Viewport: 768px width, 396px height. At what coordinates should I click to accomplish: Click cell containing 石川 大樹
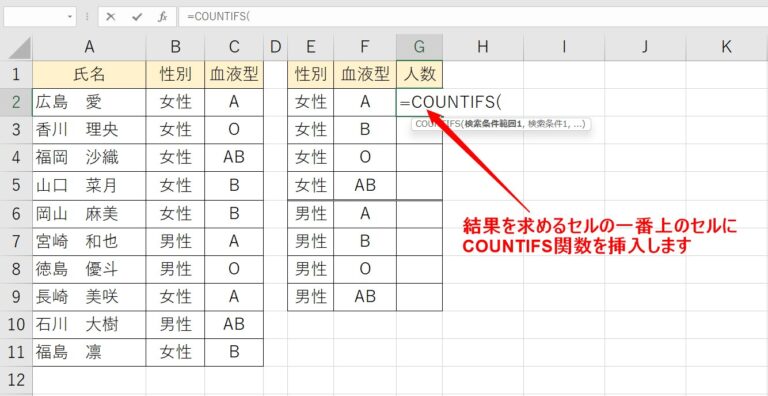(x=89, y=324)
